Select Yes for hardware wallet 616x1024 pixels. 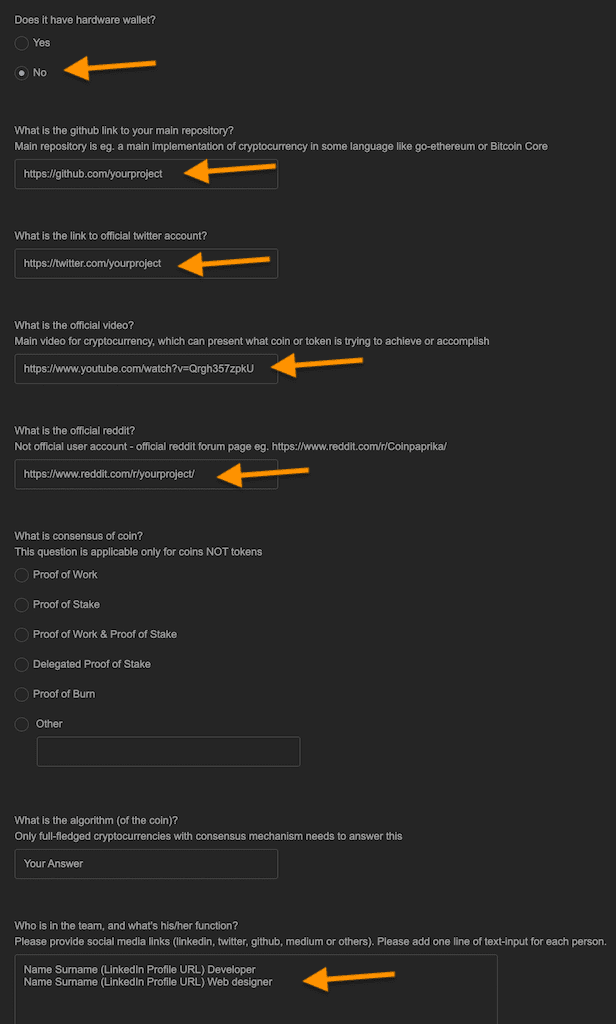point(22,43)
